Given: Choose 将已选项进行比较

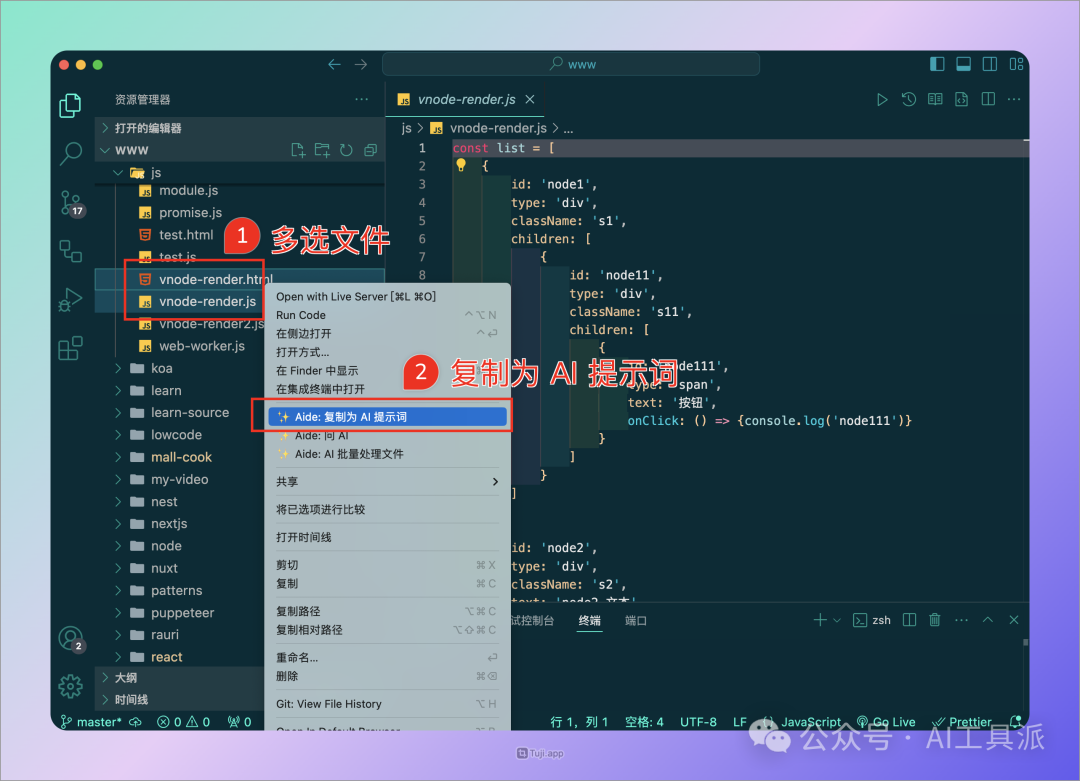Looking at the screenshot, I should tap(387, 510).
